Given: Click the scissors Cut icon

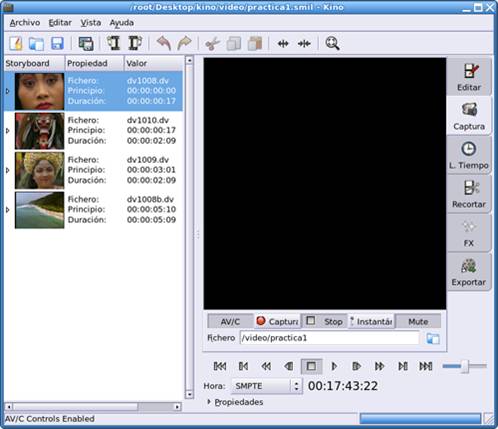Looking at the screenshot, I should [x=212, y=44].
